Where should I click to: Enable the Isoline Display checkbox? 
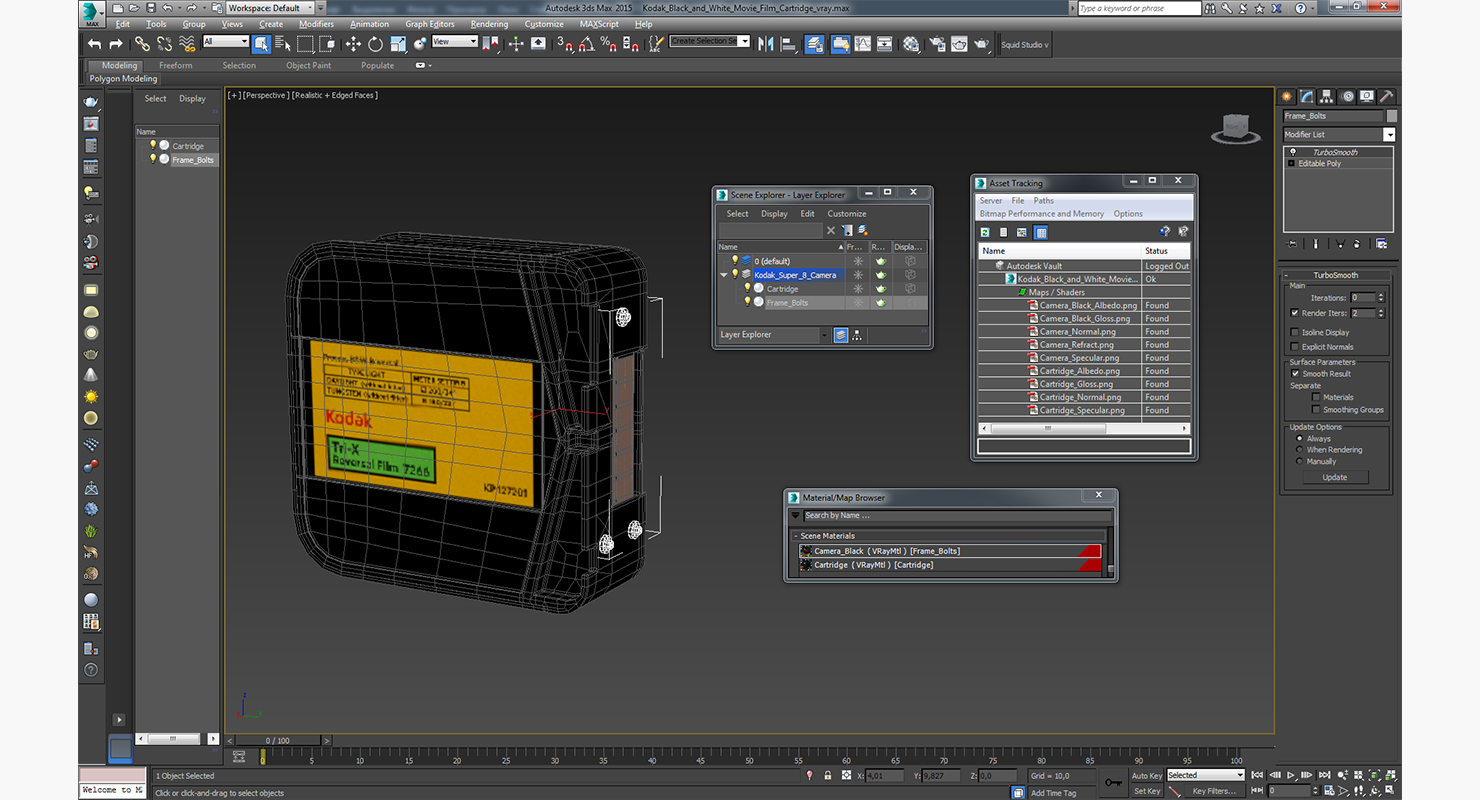1295,332
